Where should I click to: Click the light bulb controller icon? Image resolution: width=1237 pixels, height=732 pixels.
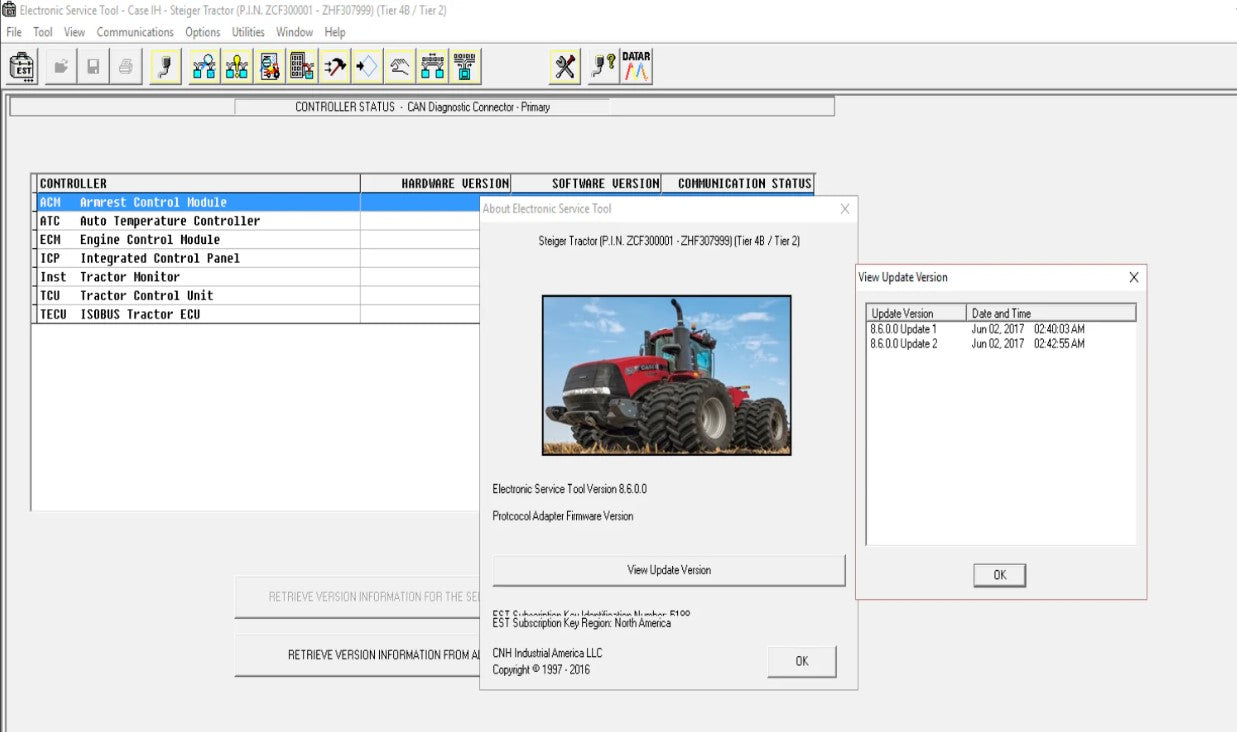click(238, 67)
